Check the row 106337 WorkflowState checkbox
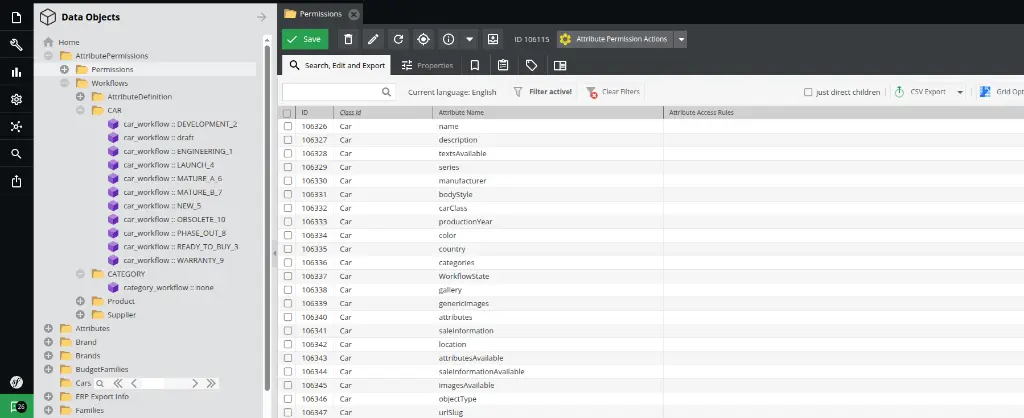This screenshot has width=1024, height=418. click(287, 276)
